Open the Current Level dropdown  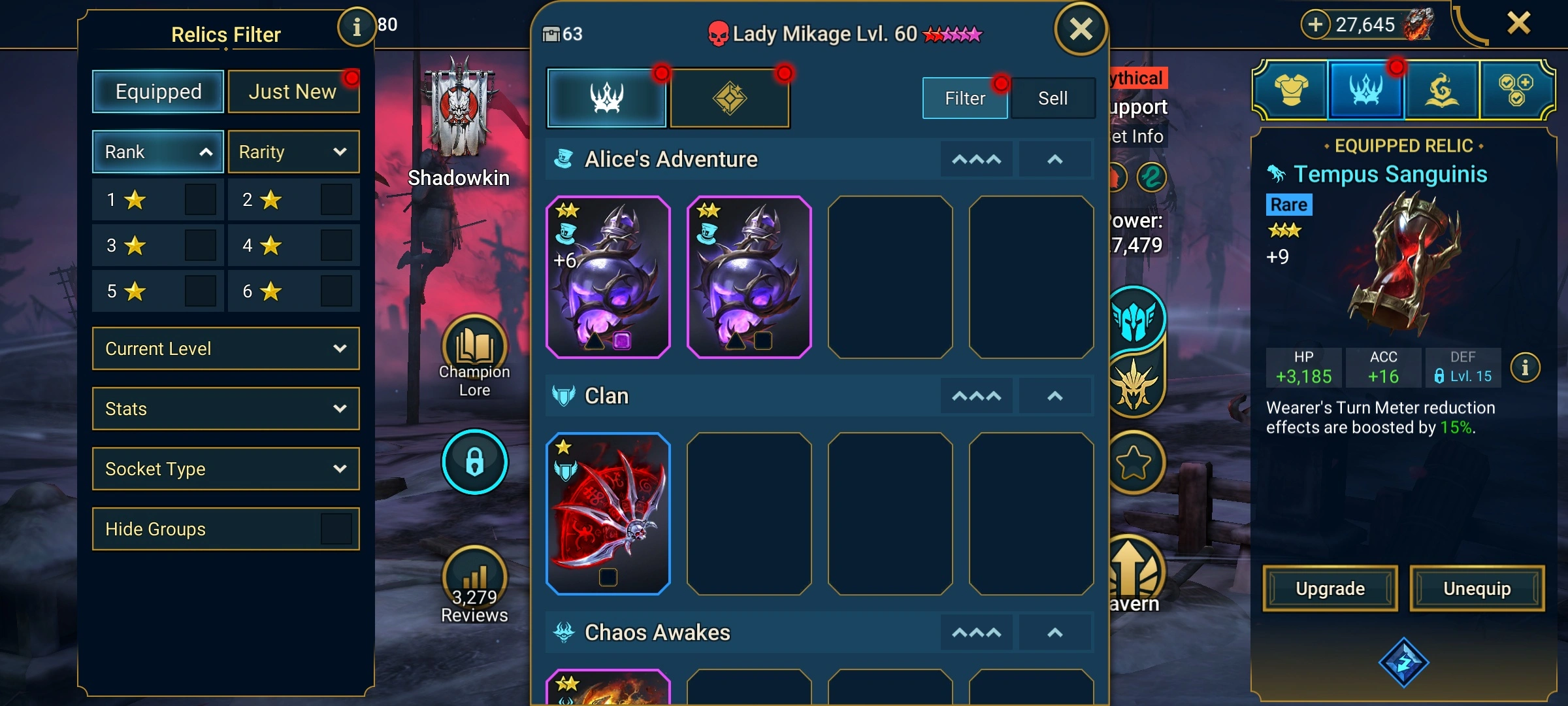pos(226,348)
